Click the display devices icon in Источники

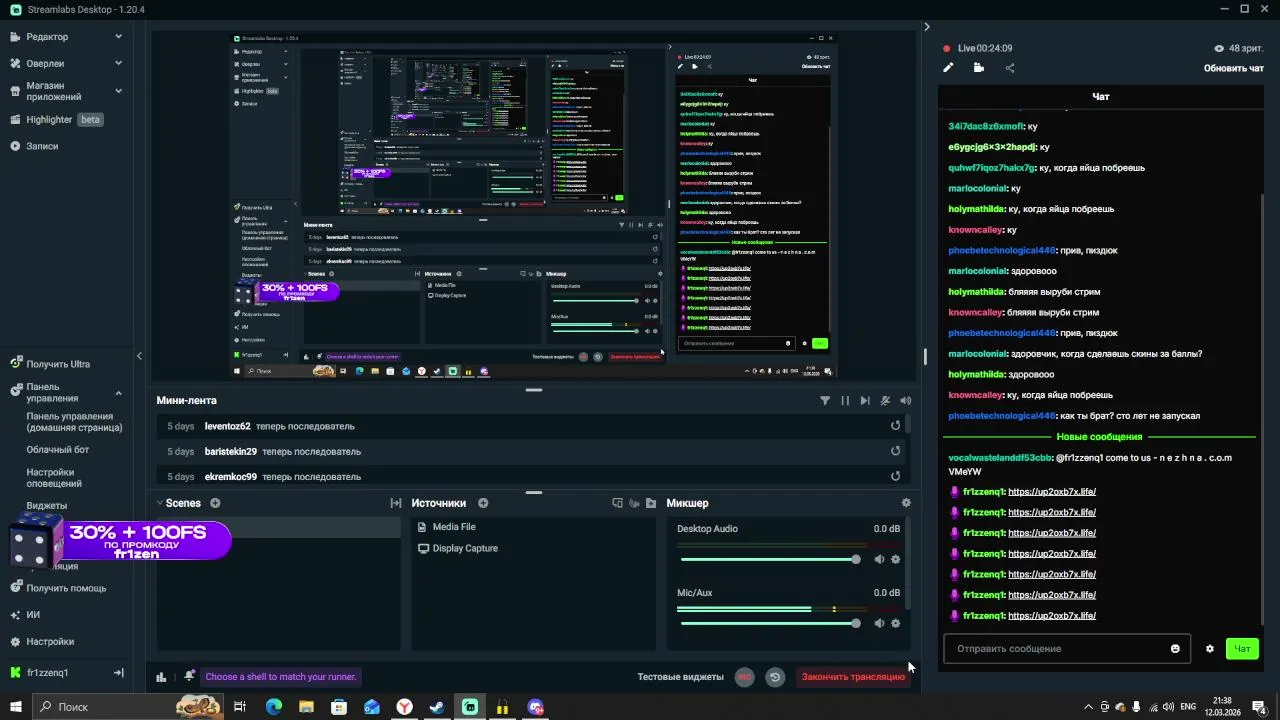point(617,503)
